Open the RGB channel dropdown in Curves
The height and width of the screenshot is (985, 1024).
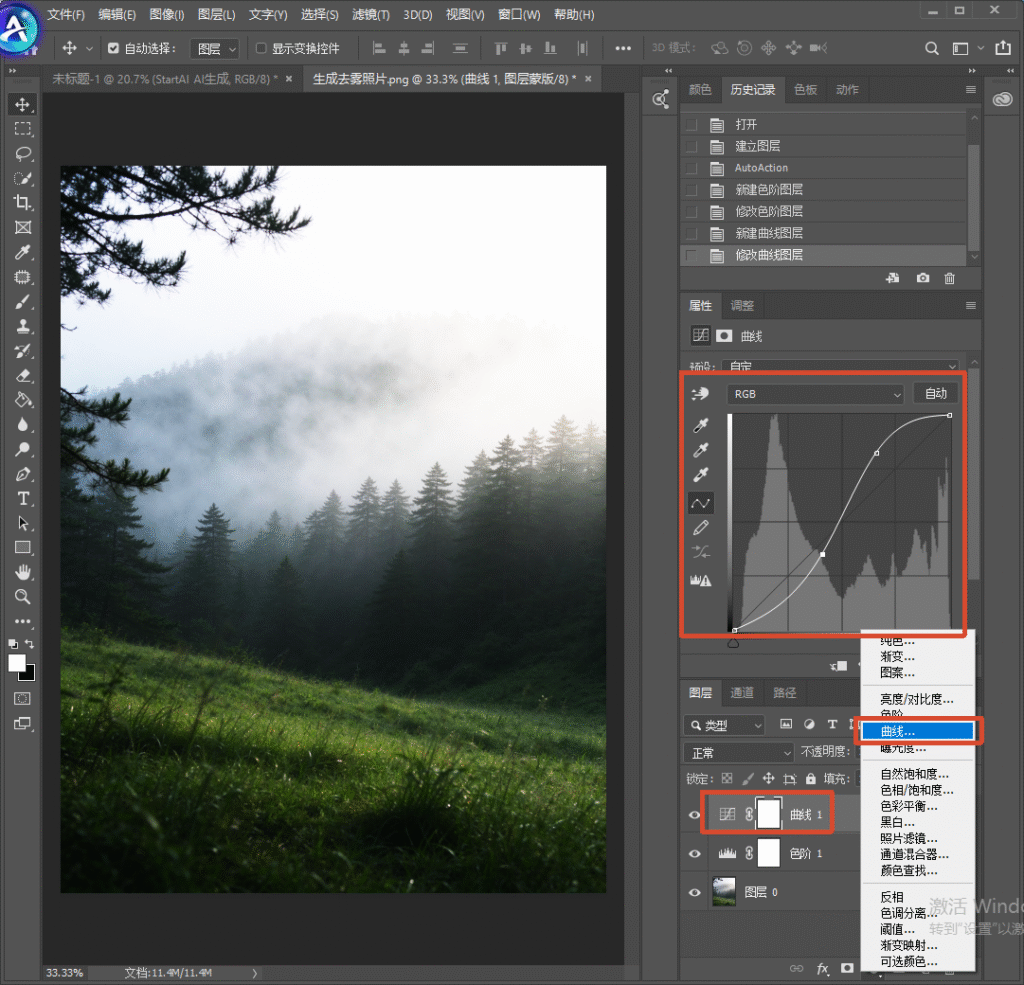click(x=815, y=394)
